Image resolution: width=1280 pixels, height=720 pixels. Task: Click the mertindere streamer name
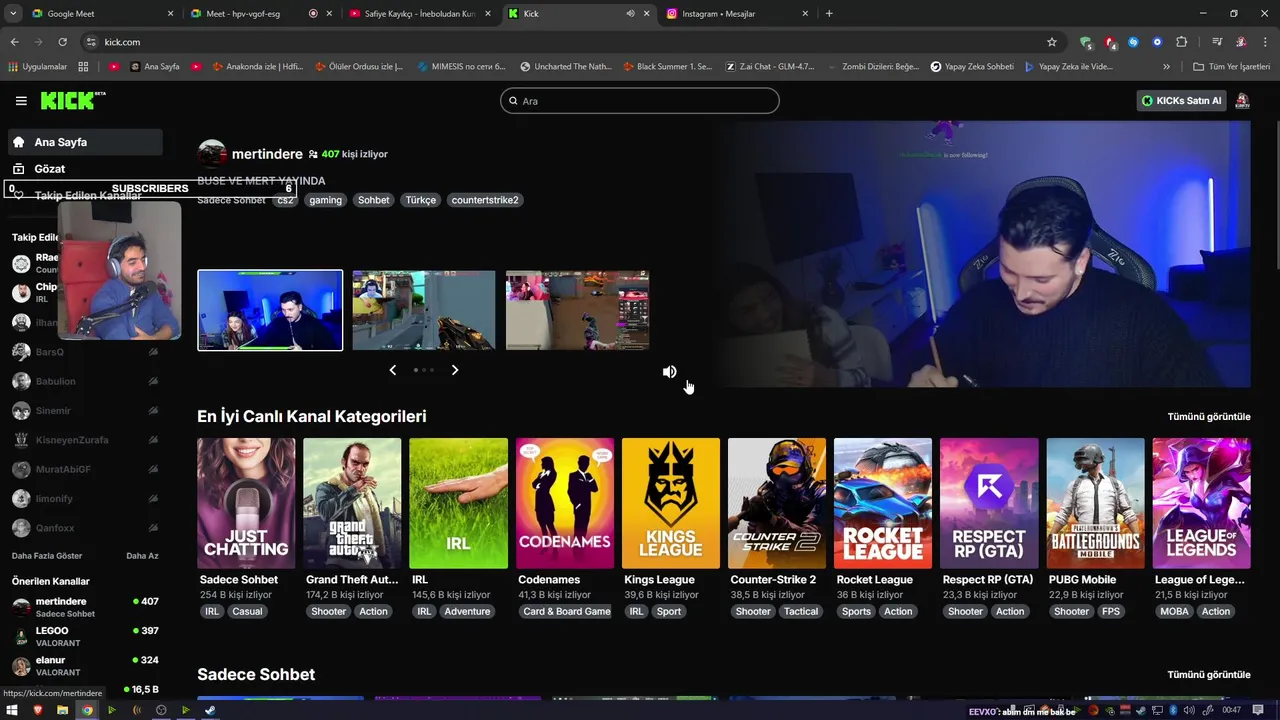pos(267,154)
